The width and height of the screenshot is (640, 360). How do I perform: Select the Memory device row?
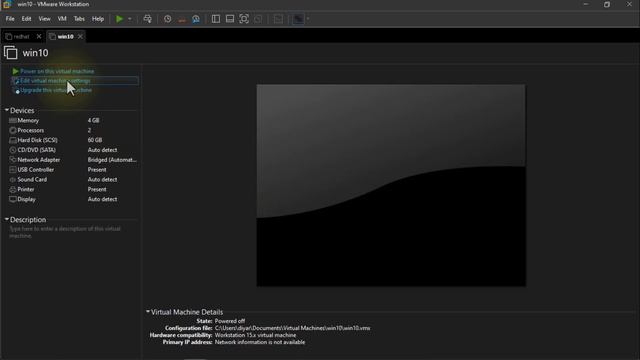(73, 120)
